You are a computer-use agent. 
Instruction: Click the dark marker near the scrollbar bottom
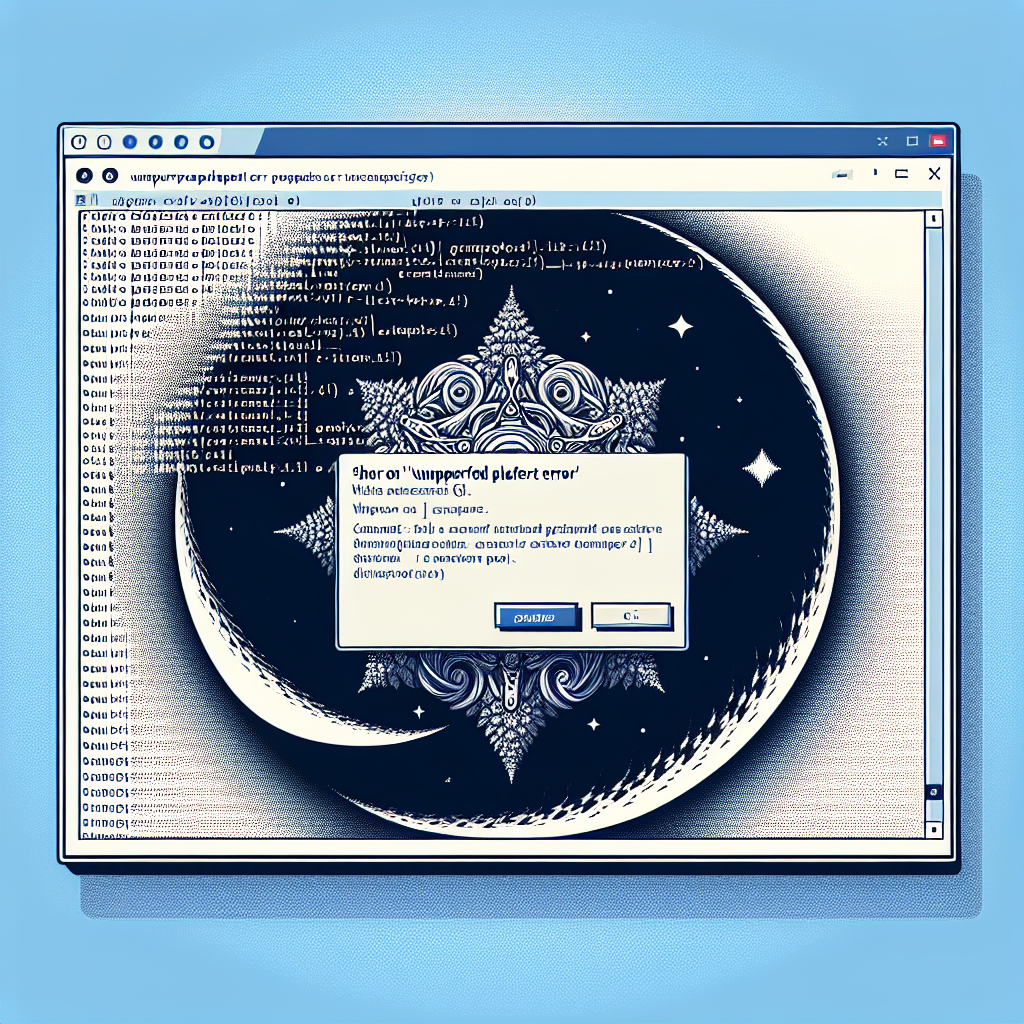933,790
